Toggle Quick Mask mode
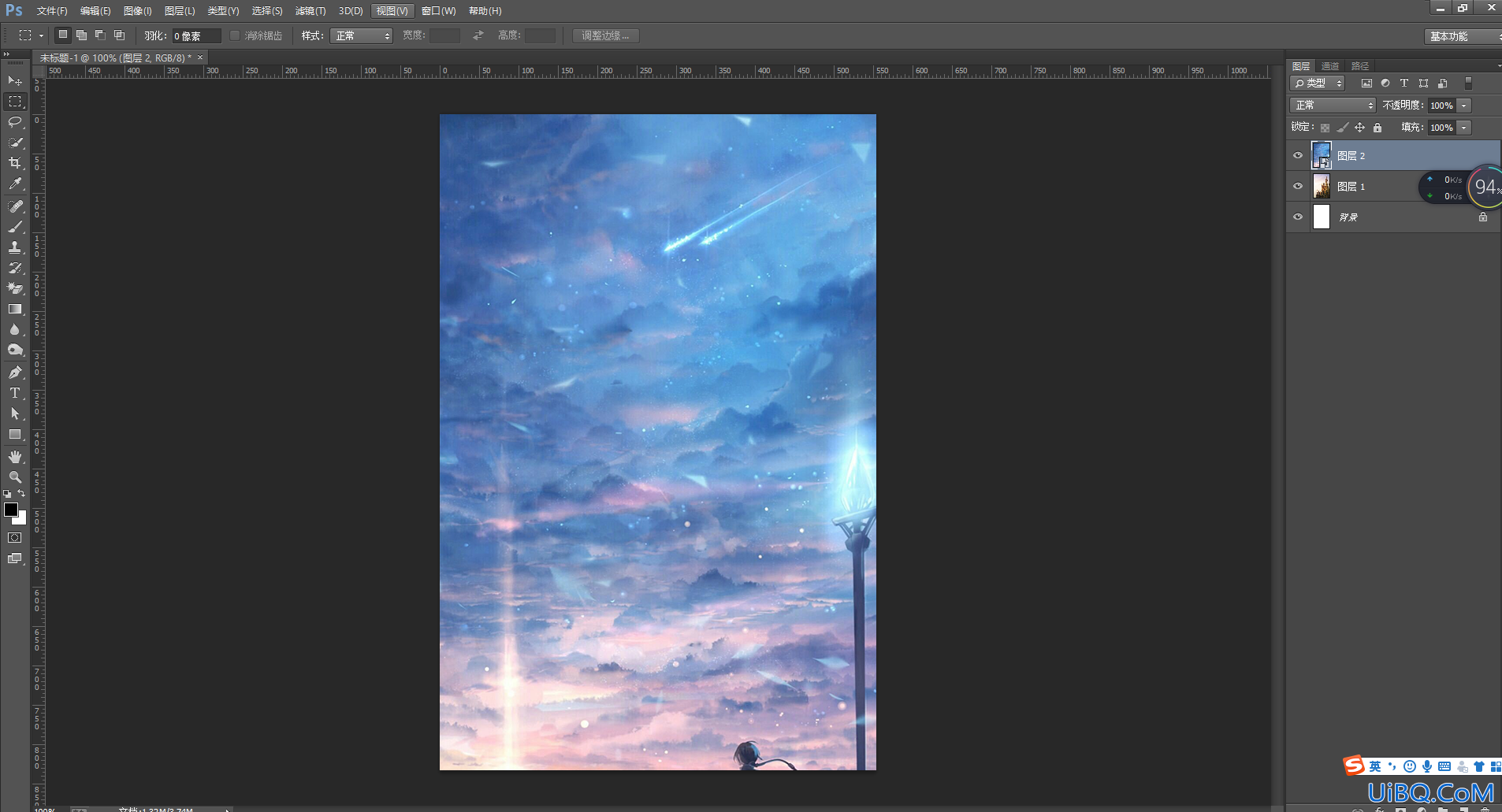This screenshot has width=1502, height=812. 15,538
